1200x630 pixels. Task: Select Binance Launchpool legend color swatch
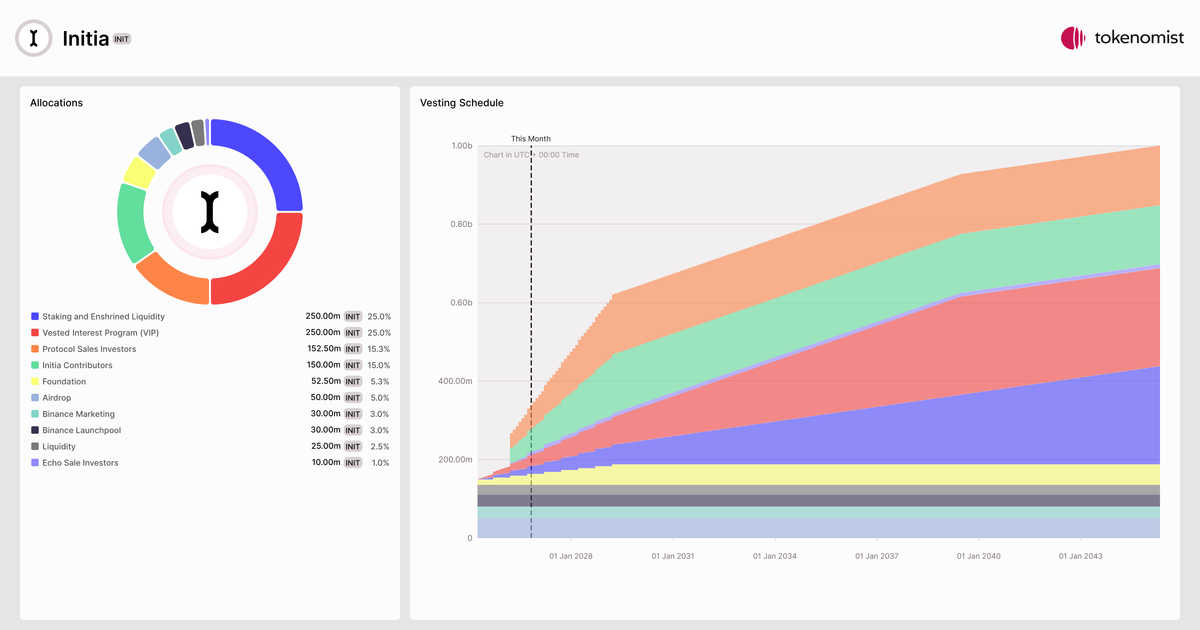pyautogui.click(x=35, y=430)
